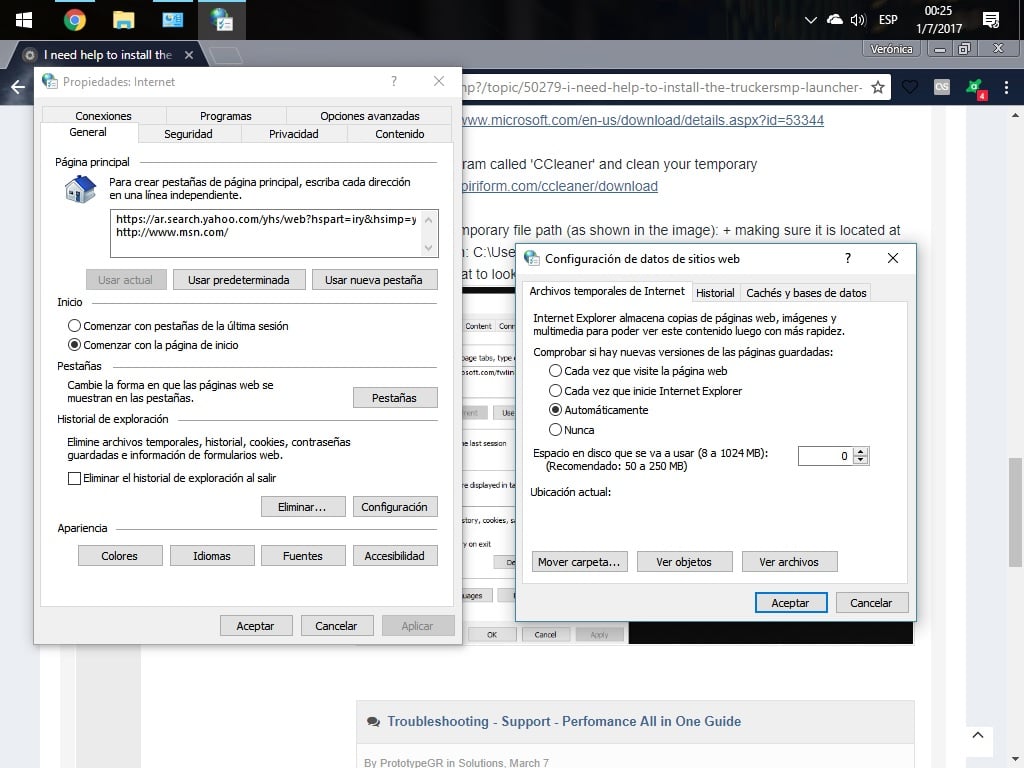This screenshot has height=768, width=1024.
Task: Select 'Comenzar con pestañas de la última sesión'
Action: point(75,325)
